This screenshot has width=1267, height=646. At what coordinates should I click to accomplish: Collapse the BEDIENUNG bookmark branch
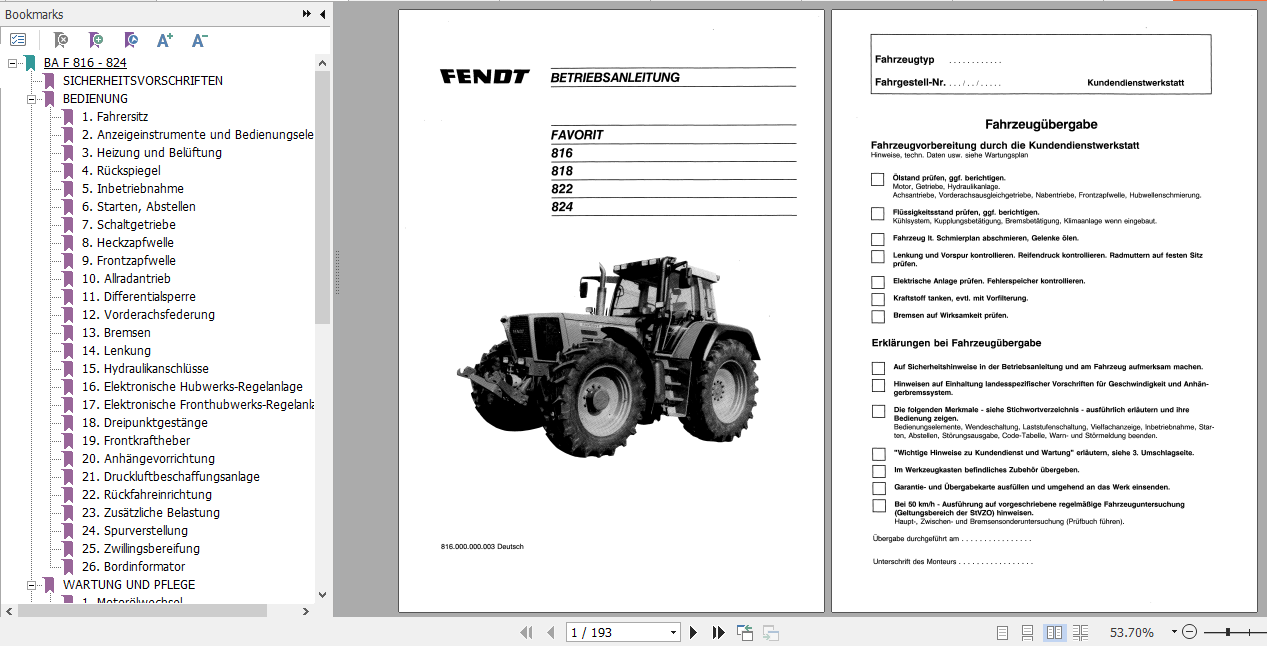point(31,99)
